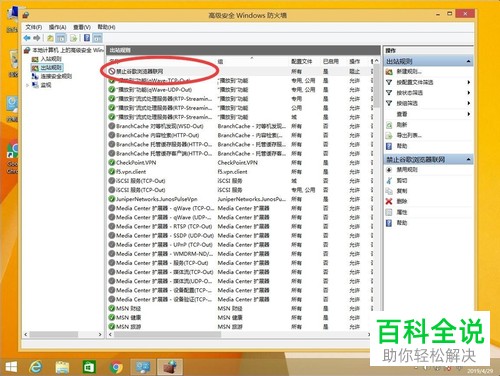Open Chrome from the taskbar
The image size is (500, 376).
coord(116,367)
